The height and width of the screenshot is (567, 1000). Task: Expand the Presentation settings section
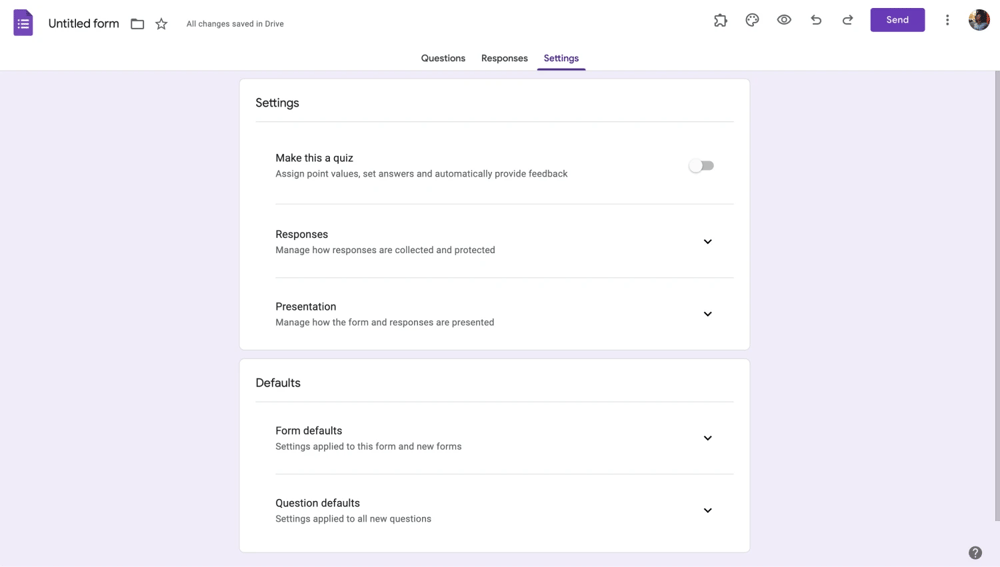(707, 314)
